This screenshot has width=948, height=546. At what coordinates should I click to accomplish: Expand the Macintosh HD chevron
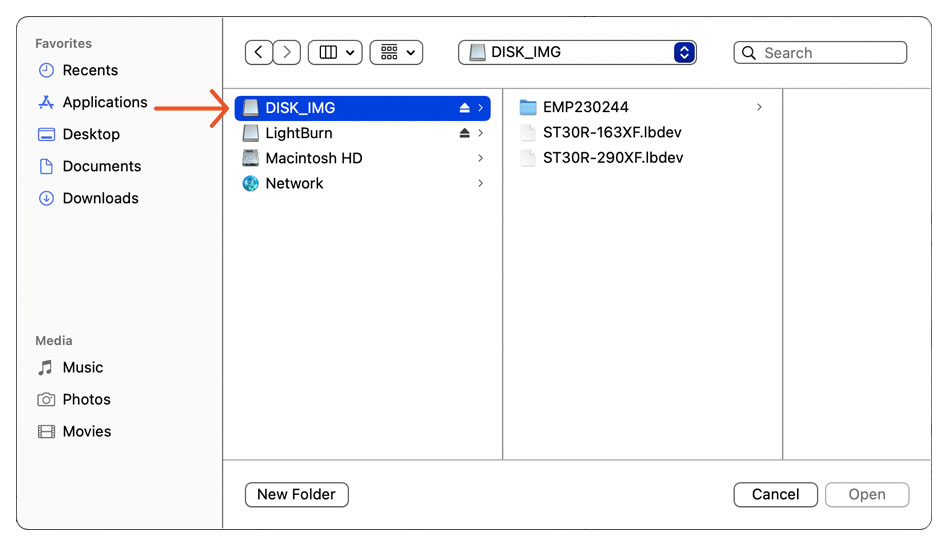tap(481, 158)
